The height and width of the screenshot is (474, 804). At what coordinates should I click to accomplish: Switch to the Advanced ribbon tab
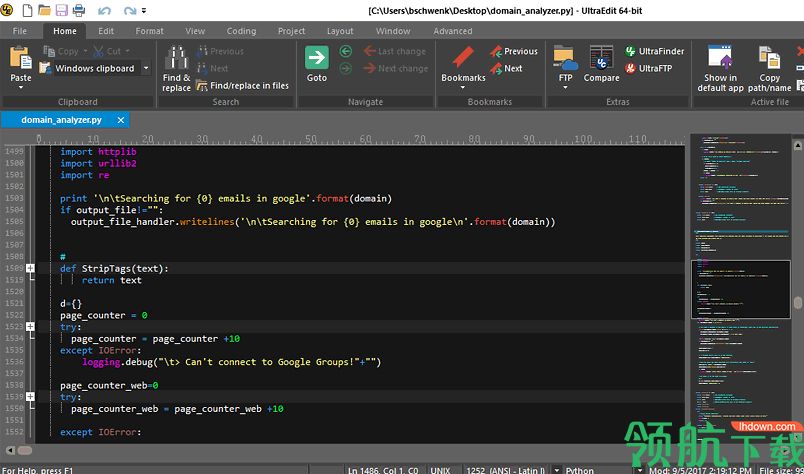click(x=453, y=31)
